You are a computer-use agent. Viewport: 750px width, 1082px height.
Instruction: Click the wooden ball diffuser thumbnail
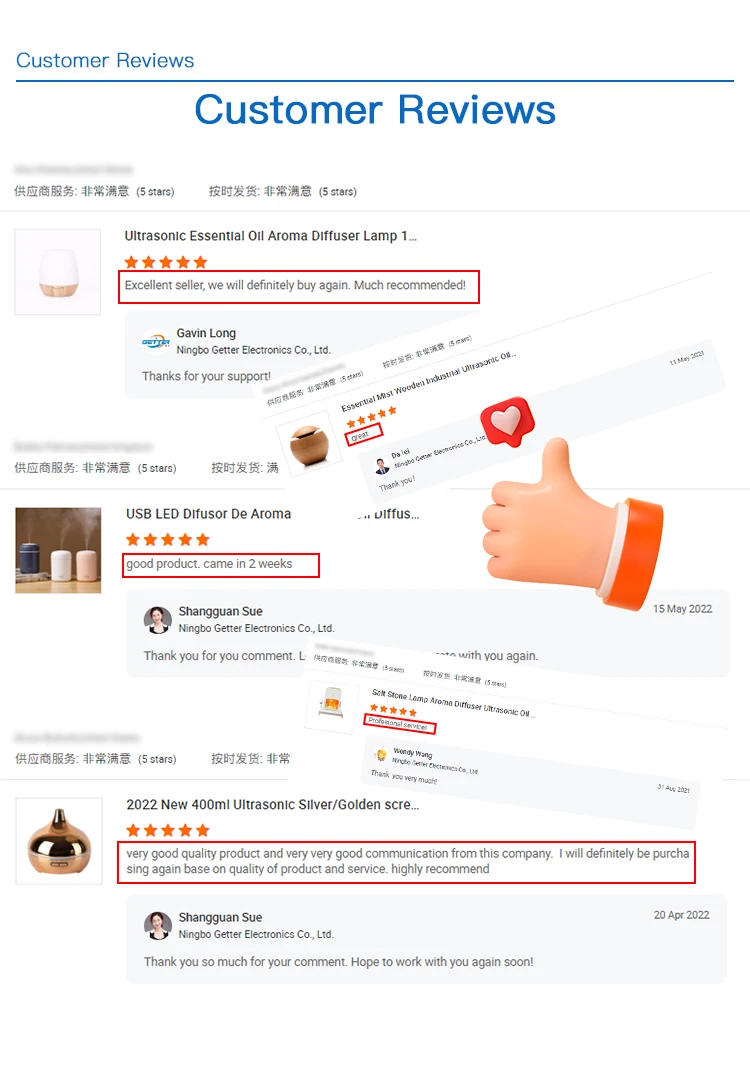coord(310,444)
